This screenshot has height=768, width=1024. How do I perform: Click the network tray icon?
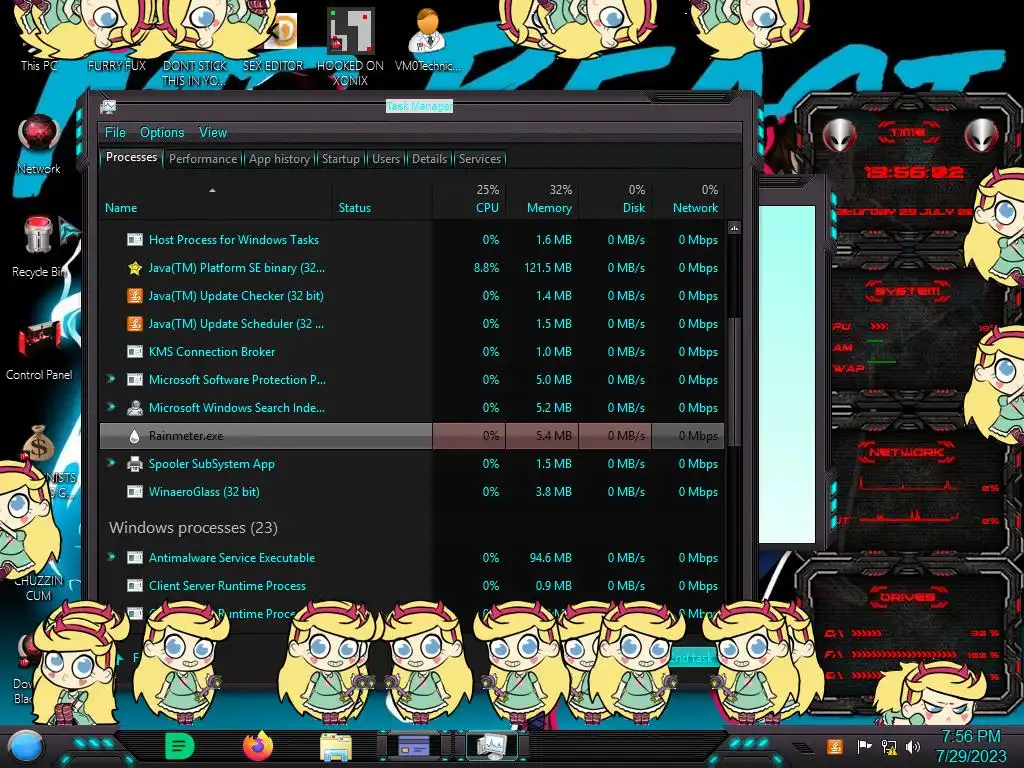(889, 746)
